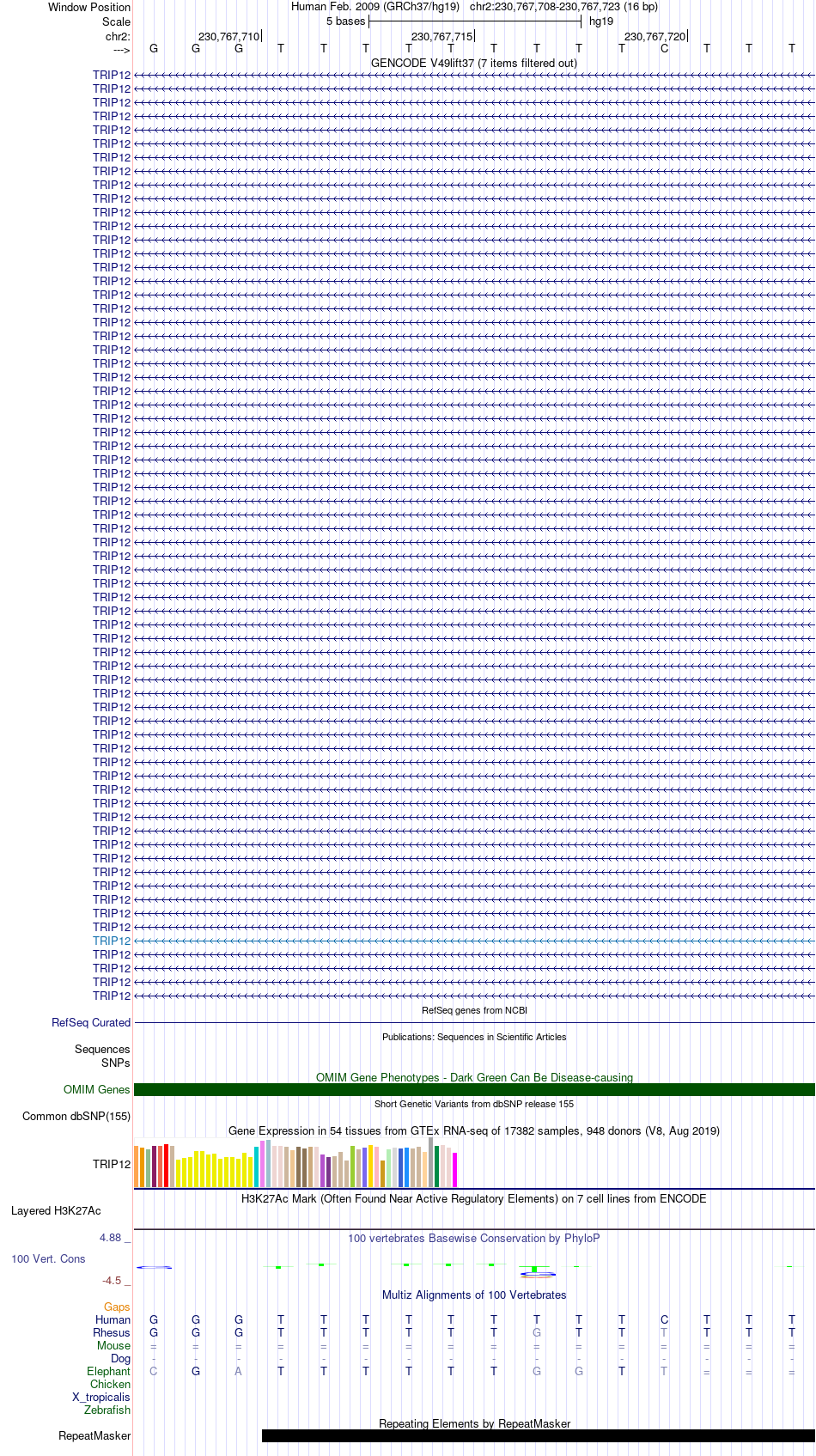Click the magenta bar in GTEx chart

[x=454, y=1170]
